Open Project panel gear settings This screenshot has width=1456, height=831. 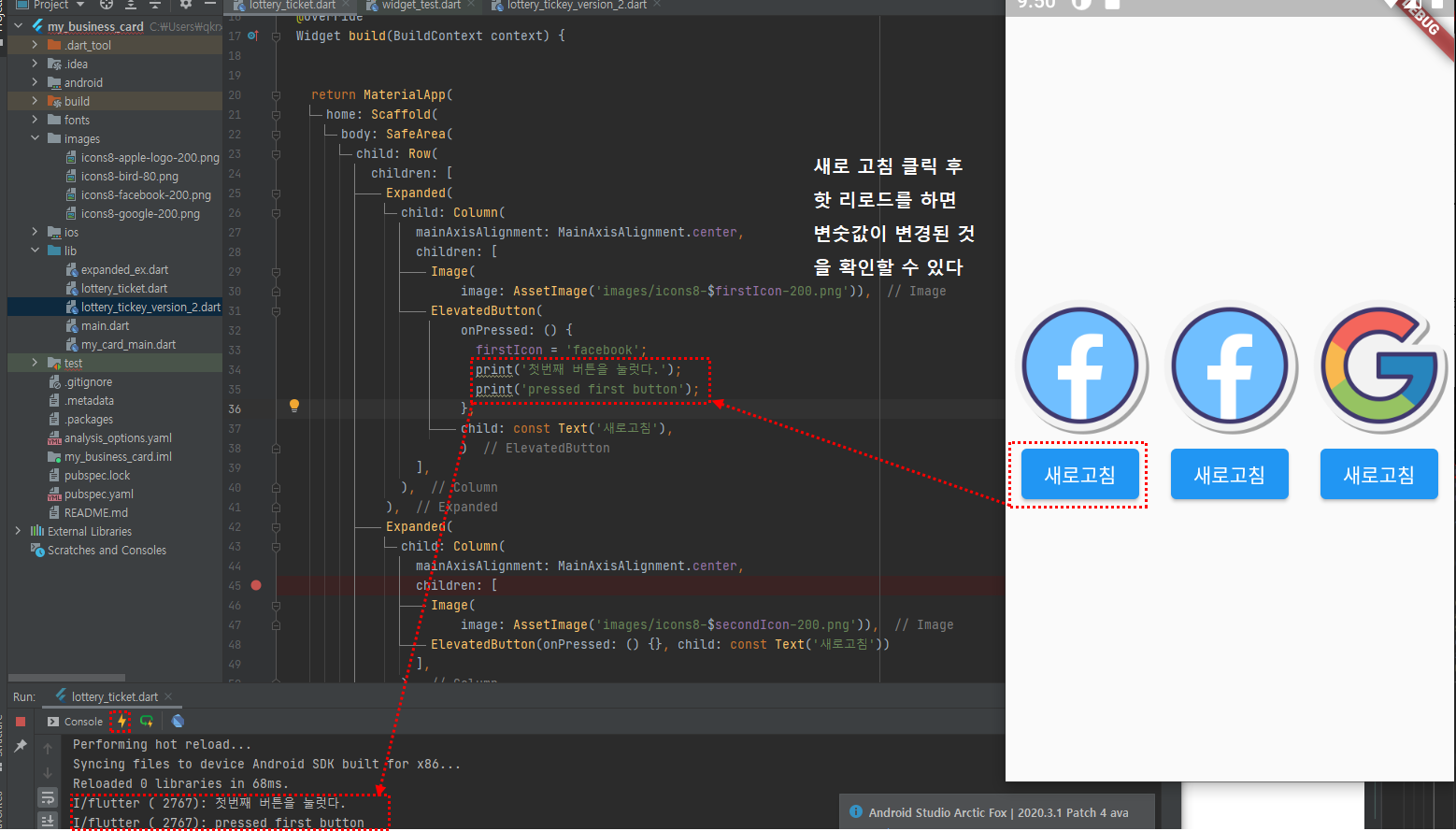point(186,5)
